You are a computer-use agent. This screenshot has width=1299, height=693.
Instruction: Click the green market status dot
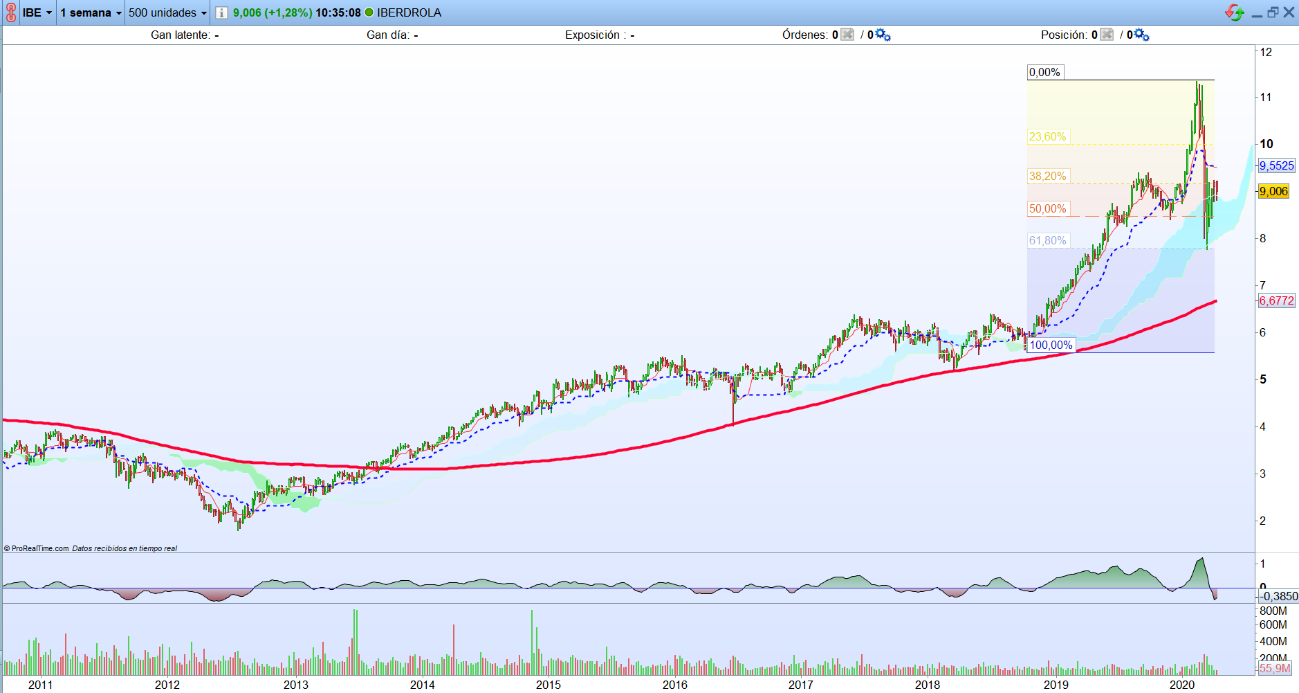[x=369, y=13]
